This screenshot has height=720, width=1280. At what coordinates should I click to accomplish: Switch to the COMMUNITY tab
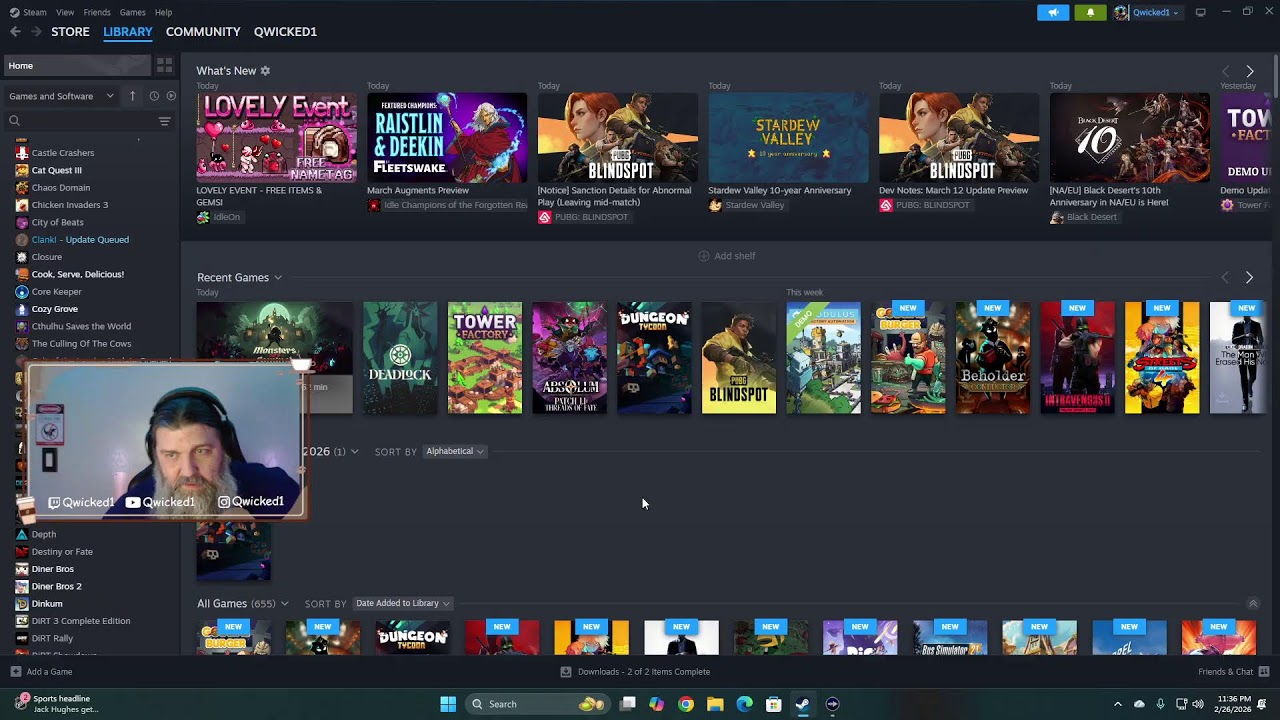tap(203, 32)
